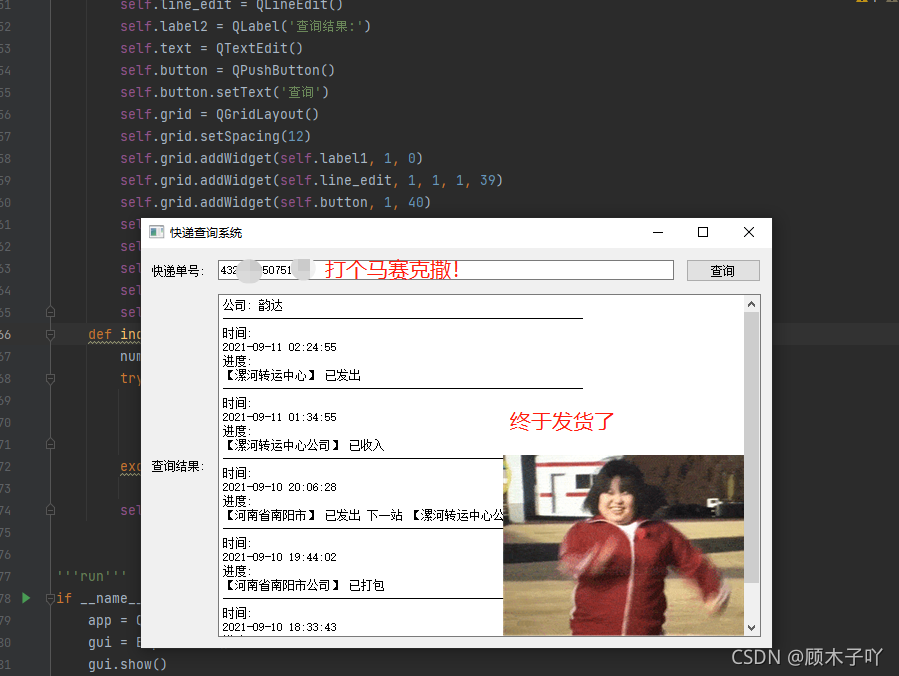The image size is (899, 676).
Task: Click the fold end marker on line 71
Action: pyautogui.click(x=50, y=444)
